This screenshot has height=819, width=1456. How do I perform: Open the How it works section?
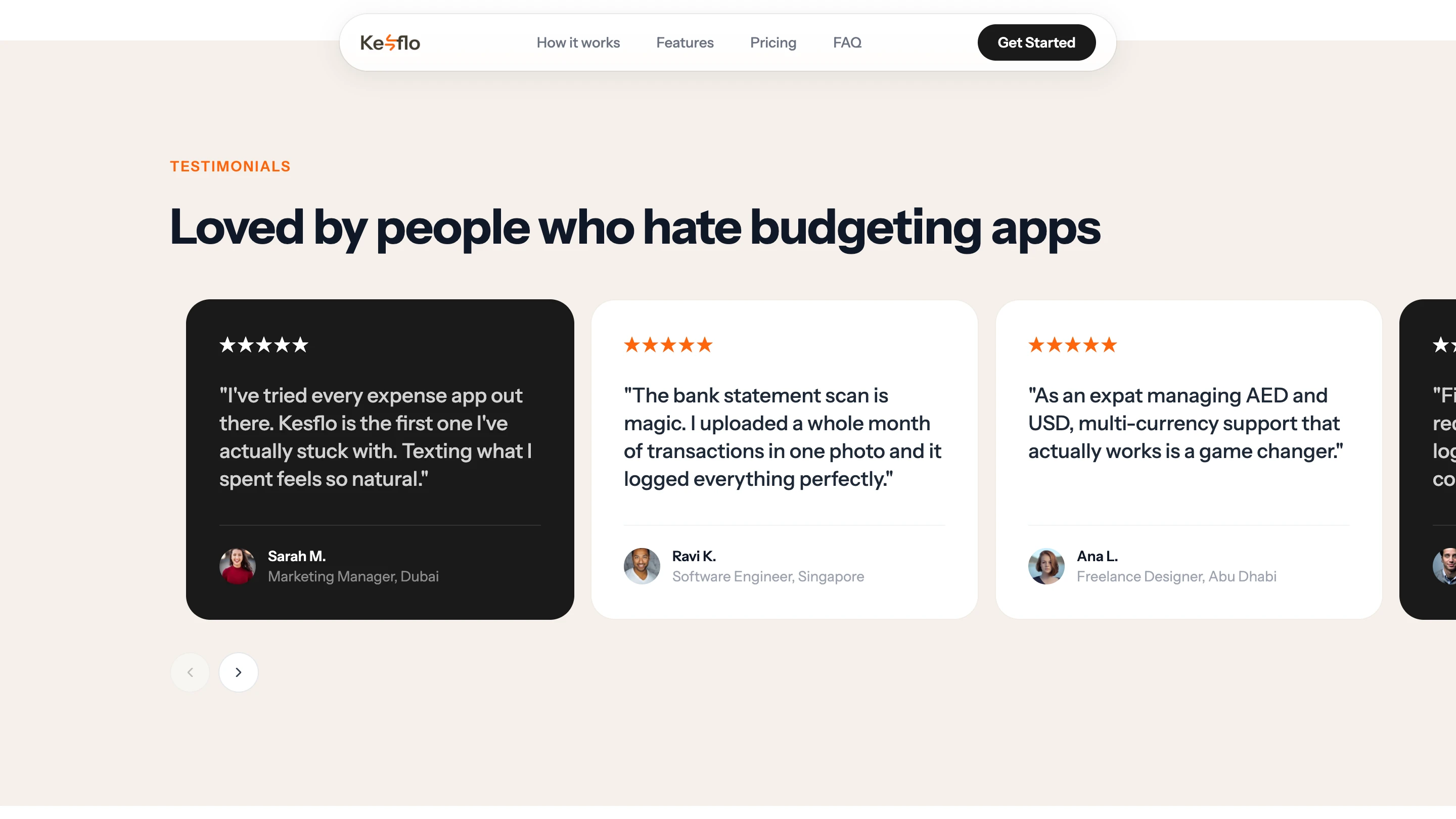[x=578, y=42]
